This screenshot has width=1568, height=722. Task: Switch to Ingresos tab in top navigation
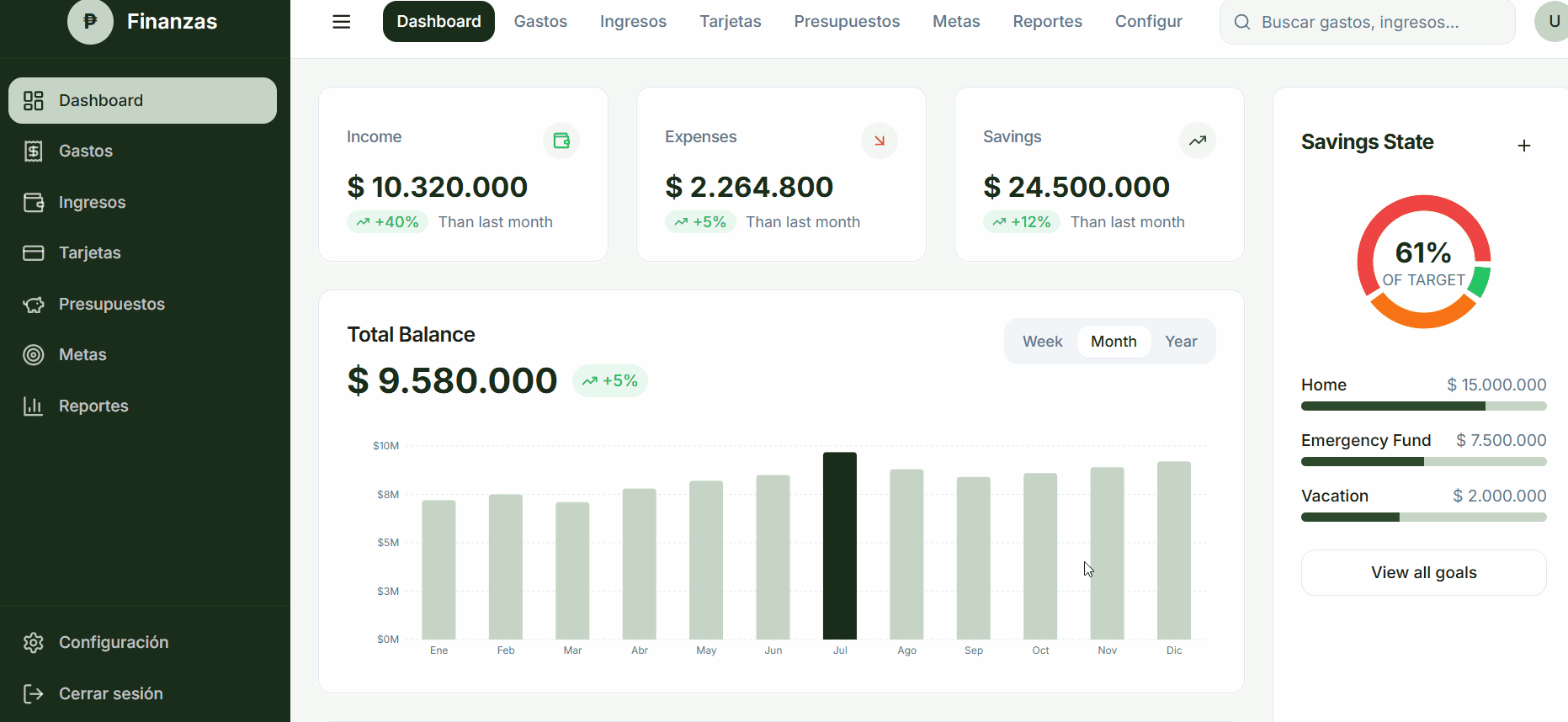[x=633, y=21]
